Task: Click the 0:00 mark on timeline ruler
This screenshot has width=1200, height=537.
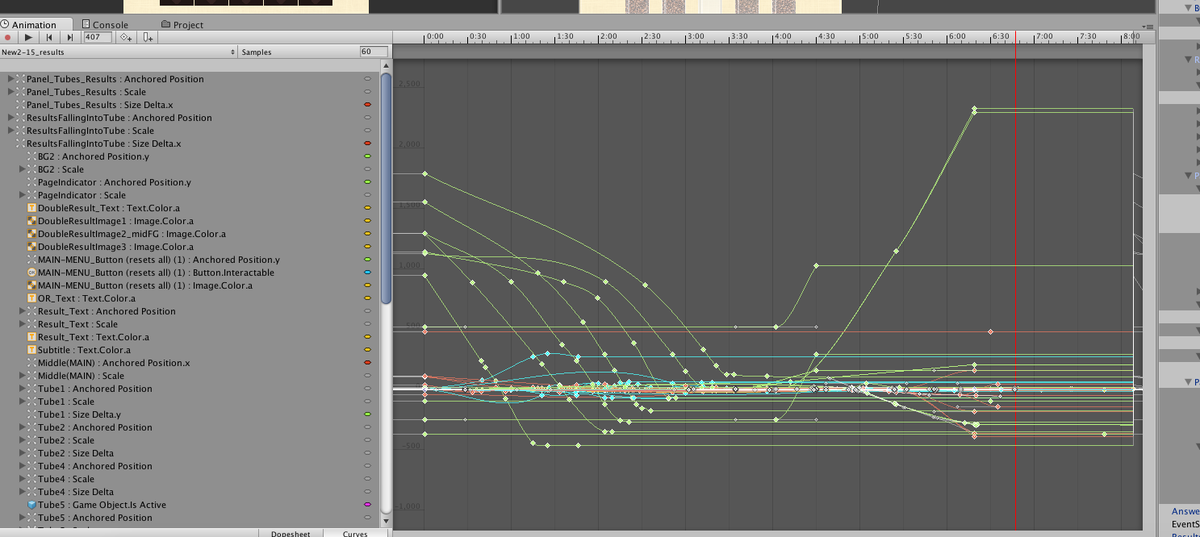Action: (x=433, y=36)
